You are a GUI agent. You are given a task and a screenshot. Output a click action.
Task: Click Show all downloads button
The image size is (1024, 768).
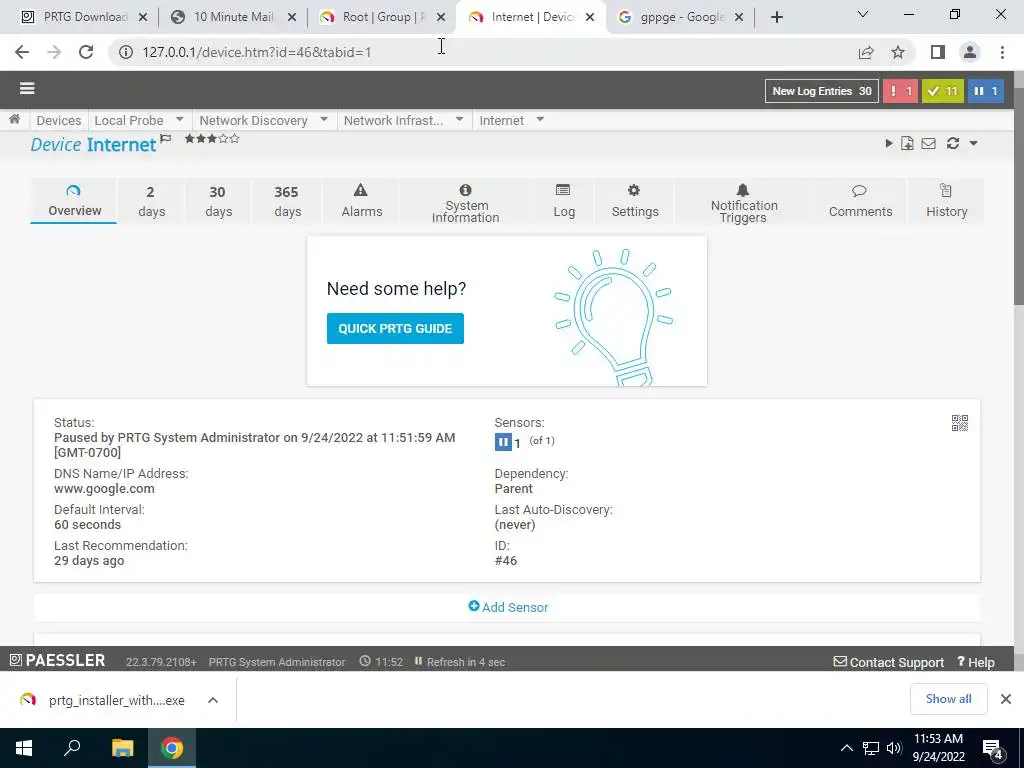coord(948,699)
